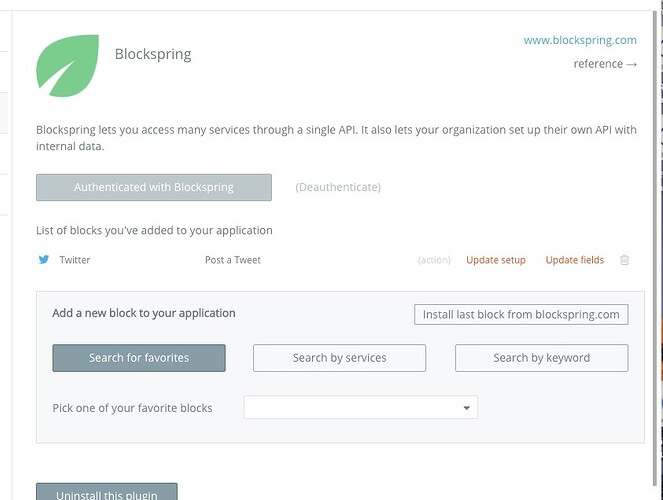The height and width of the screenshot is (500, 663).
Task: Click the Blockspring green leaf logo
Action: click(68, 66)
